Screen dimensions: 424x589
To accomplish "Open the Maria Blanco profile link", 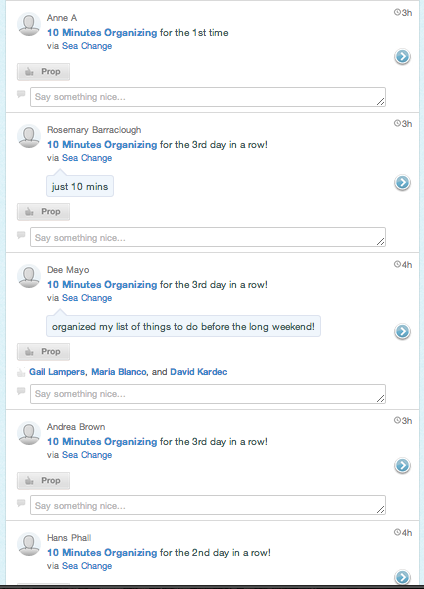I will pos(119,372).
